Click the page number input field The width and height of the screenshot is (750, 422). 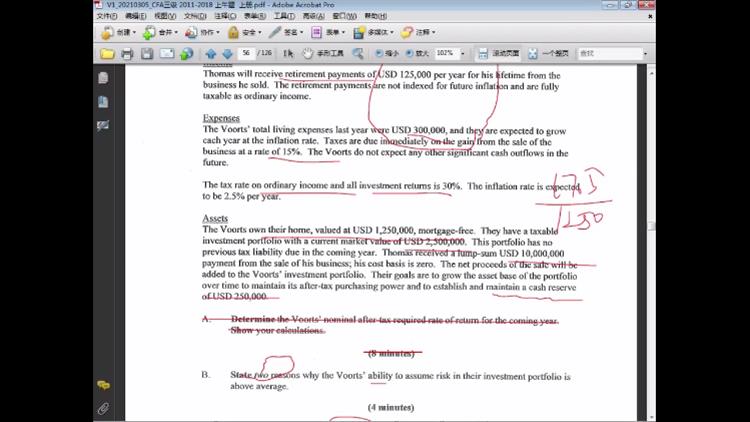tap(246, 53)
